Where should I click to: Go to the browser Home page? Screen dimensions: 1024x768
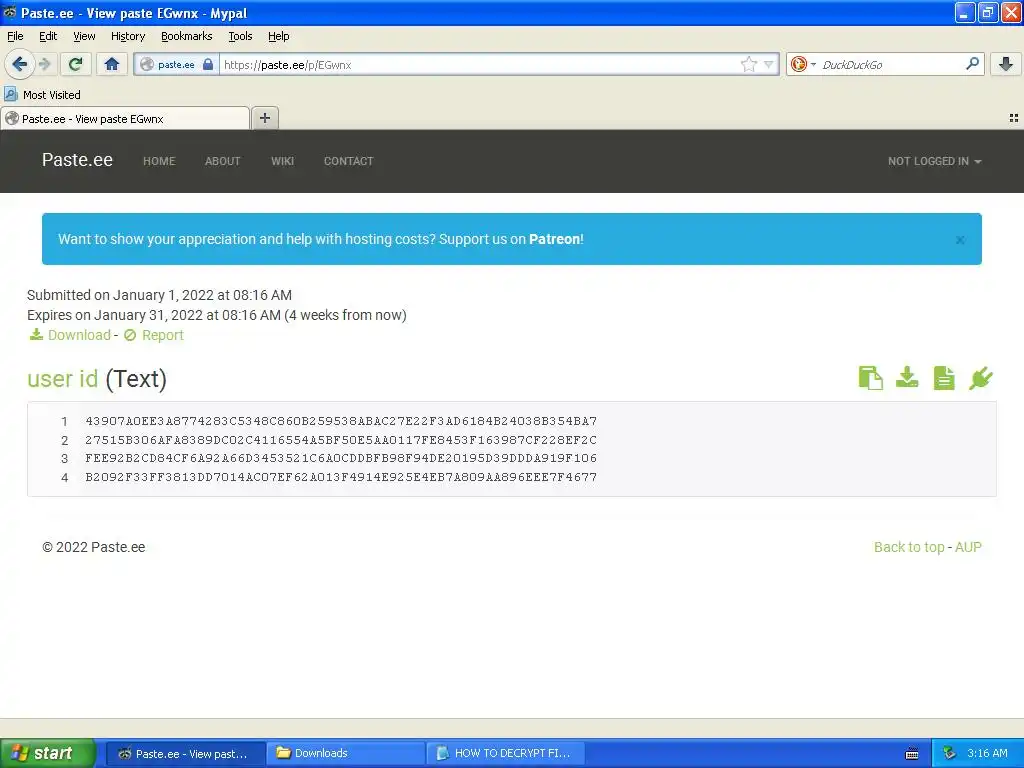point(112,64)
